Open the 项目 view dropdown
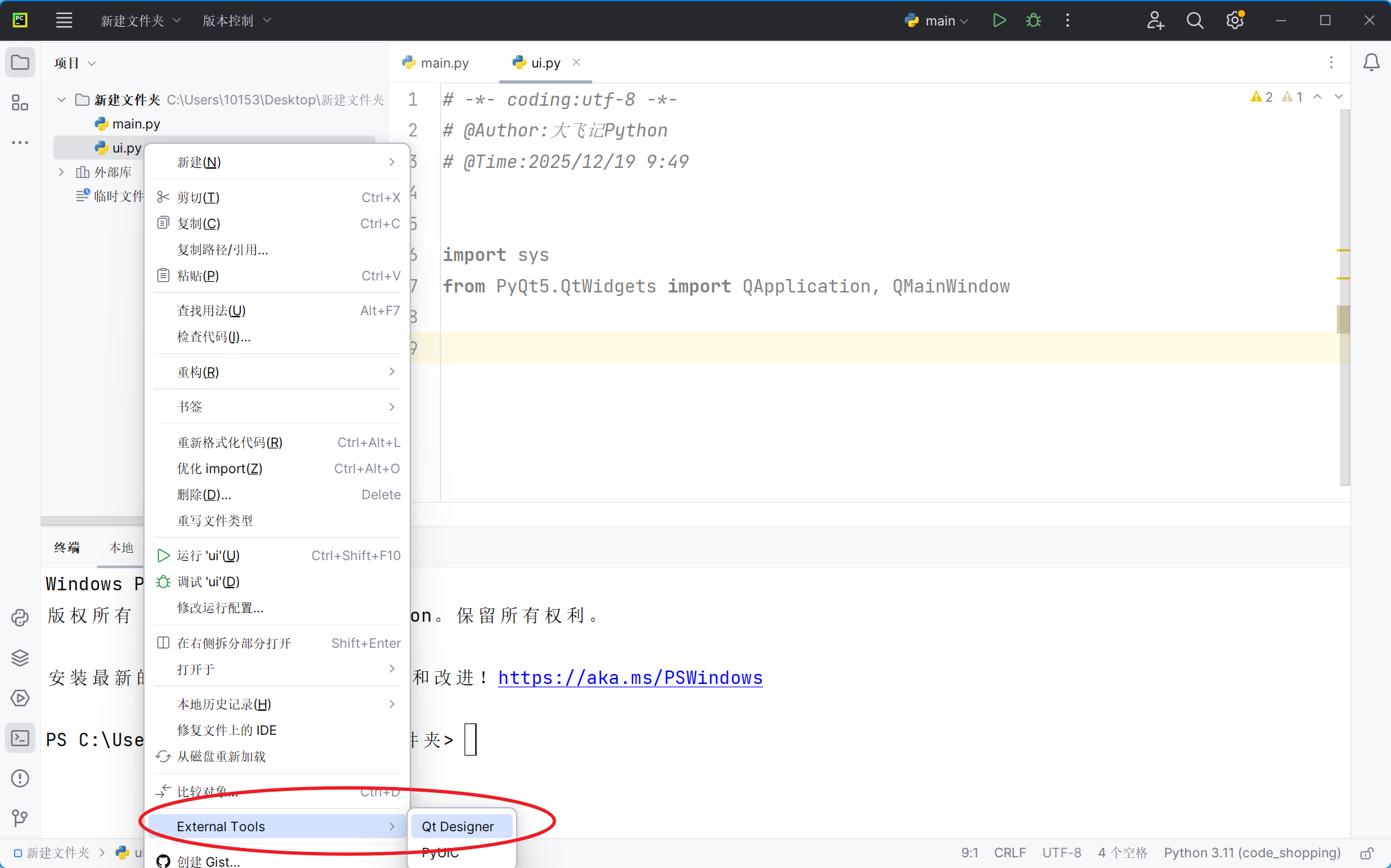This screenshot has height=868, width=1391. click(x=74, y=62)
